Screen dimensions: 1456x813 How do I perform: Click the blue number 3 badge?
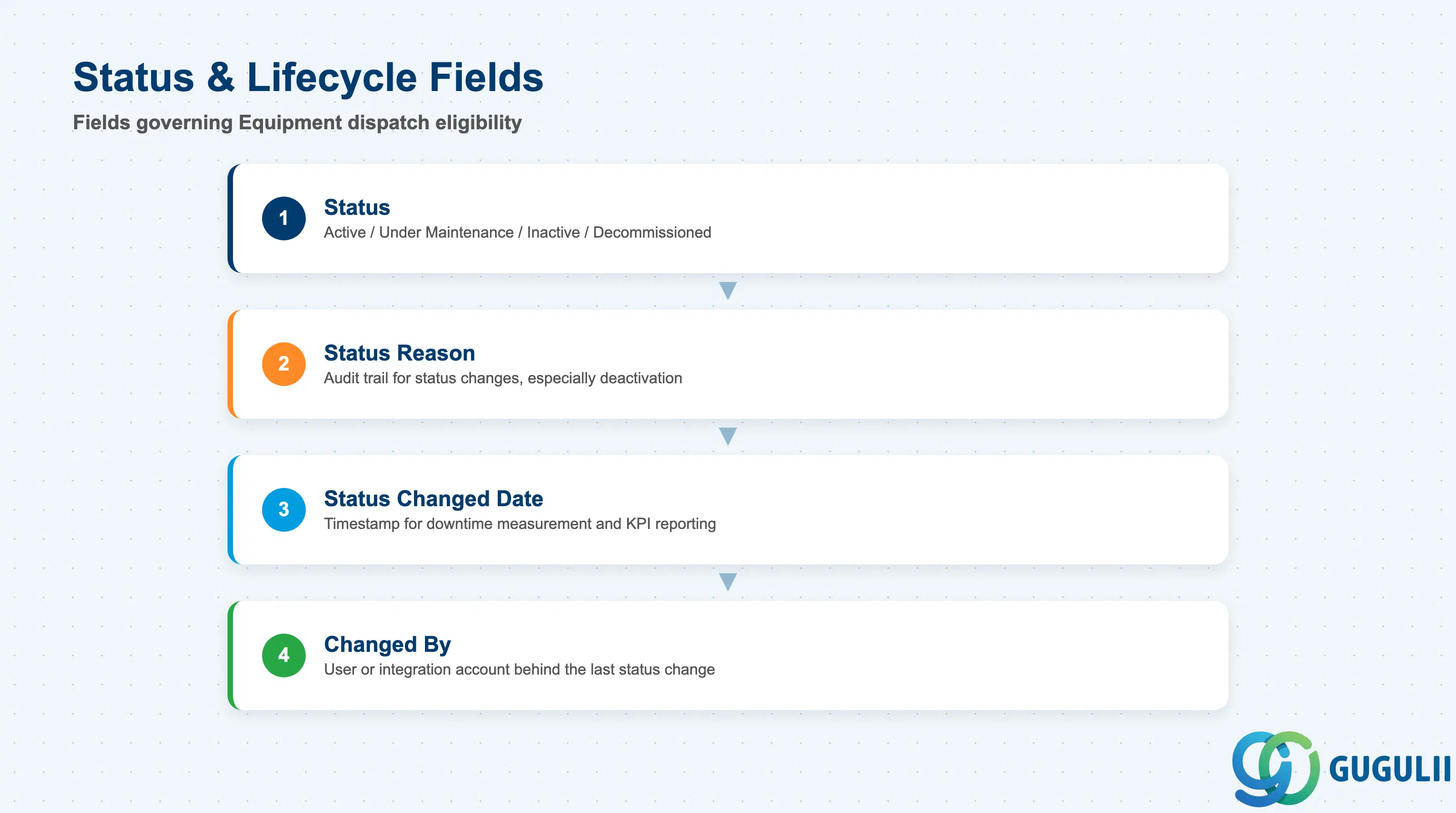[284, 509]
